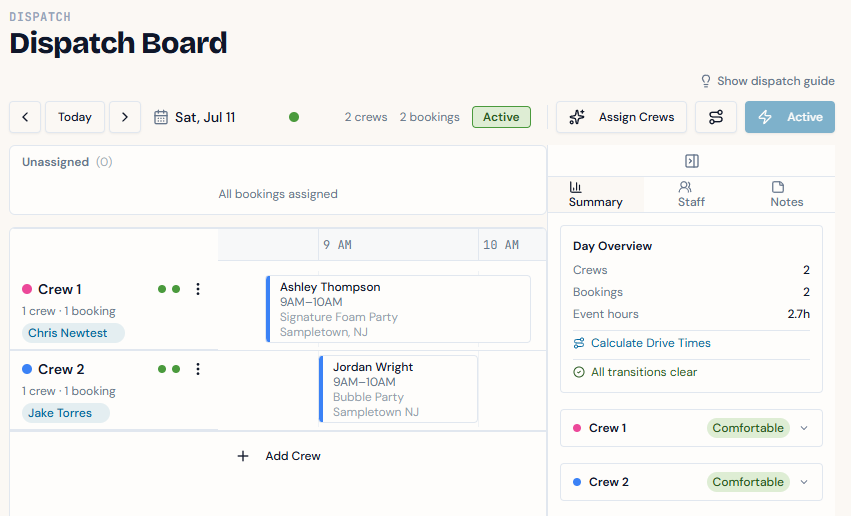Click Crew 1 Comfortable badge
This screenshot has height=516, width=851.
748,428
